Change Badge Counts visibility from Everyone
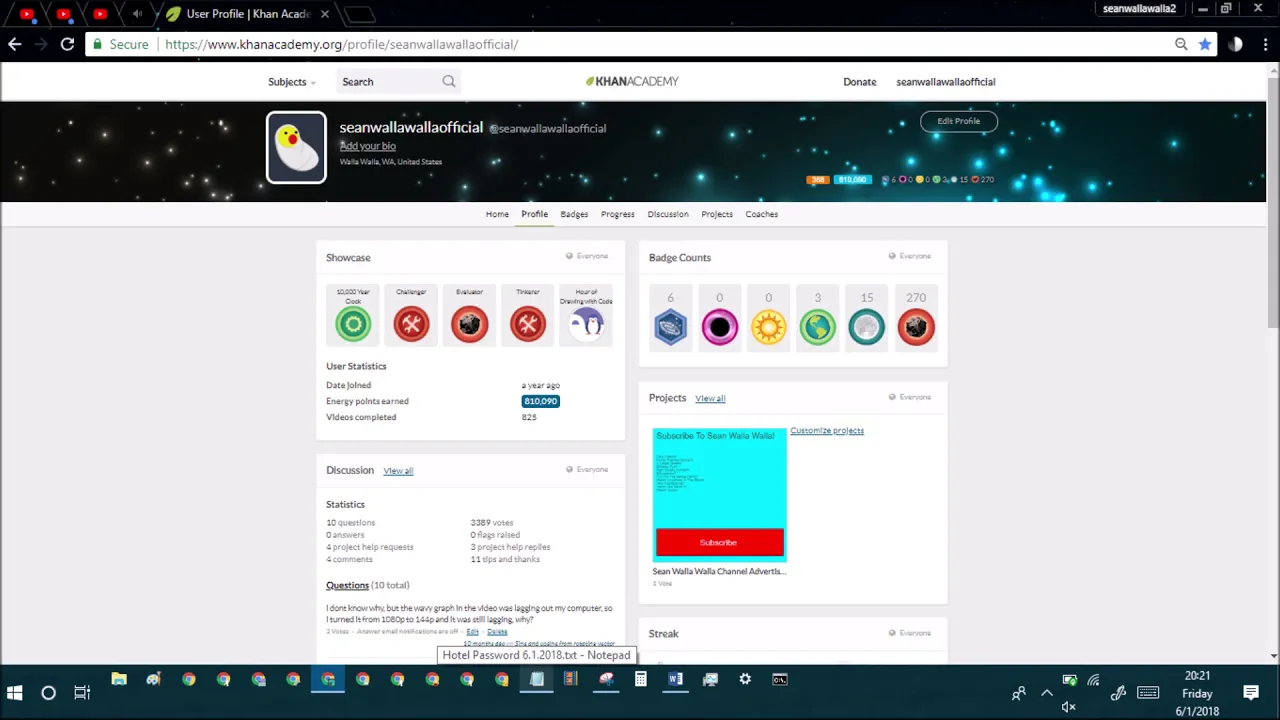The width and height of the screenshot is (1280, 720). tap(910, 256)
